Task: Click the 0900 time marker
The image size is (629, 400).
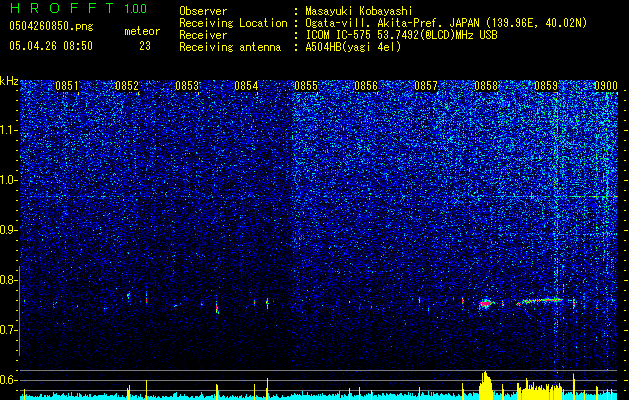Action: click(606, 86)
